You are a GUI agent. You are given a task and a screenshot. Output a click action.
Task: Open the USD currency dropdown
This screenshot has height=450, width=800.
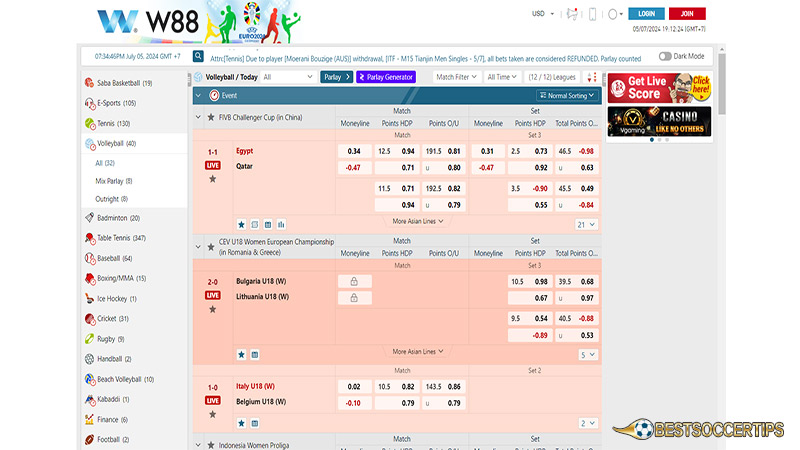point(543,14)
